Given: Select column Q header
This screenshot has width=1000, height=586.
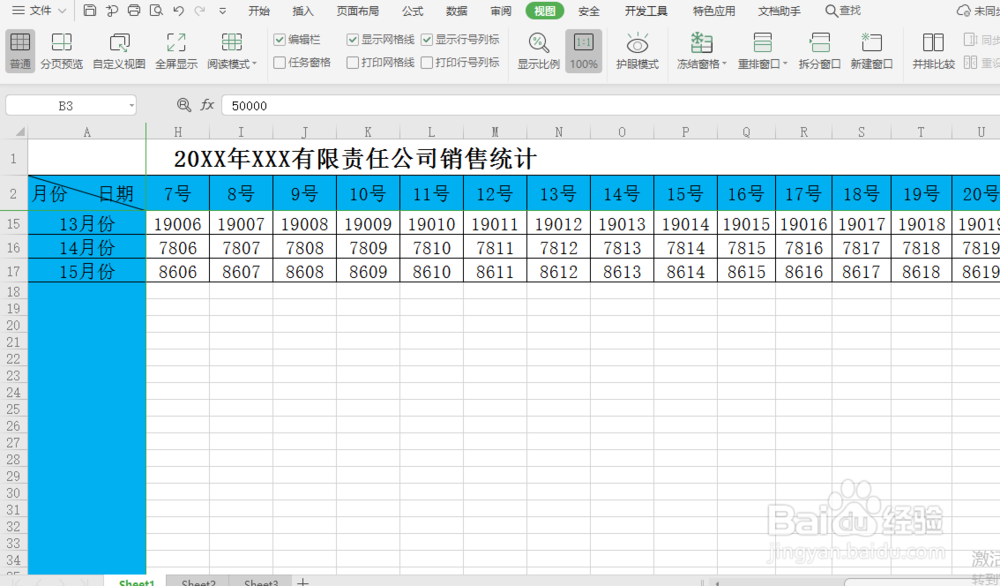Looking at the screenshot, I should 746,132.
